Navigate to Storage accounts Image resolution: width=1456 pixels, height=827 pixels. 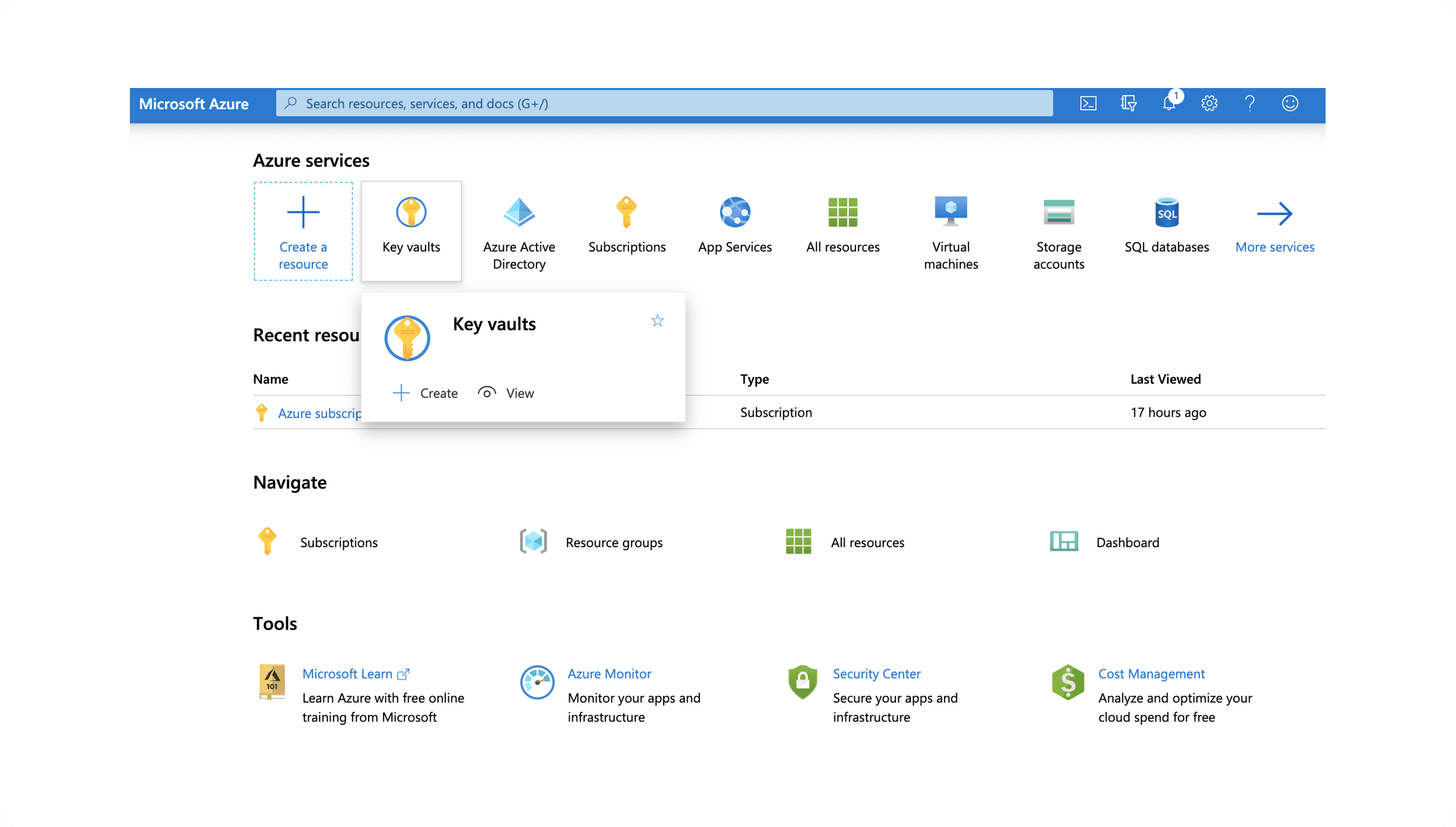point(1058,229)
